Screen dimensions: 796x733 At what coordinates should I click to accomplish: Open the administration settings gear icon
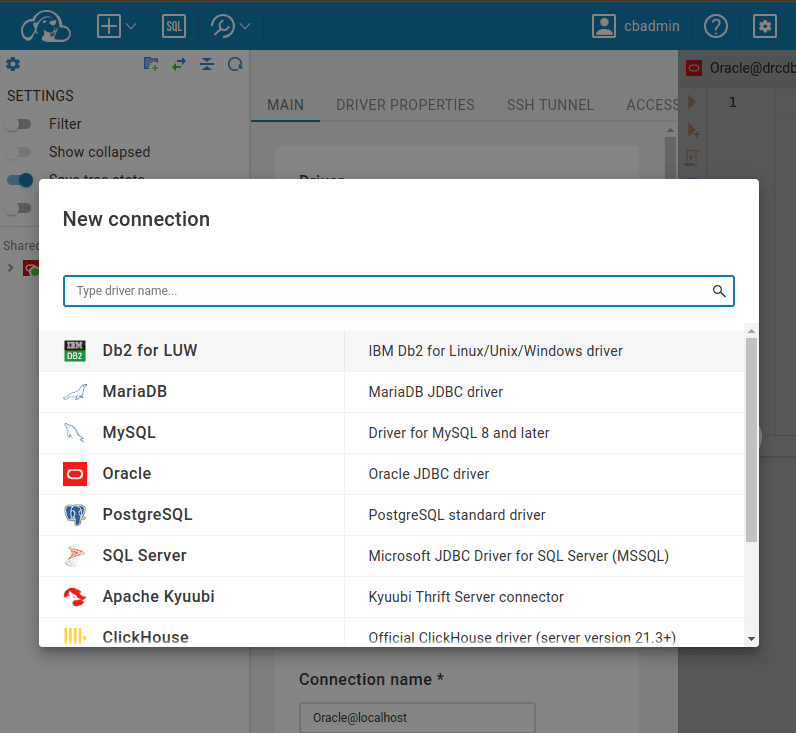point(765,26)
